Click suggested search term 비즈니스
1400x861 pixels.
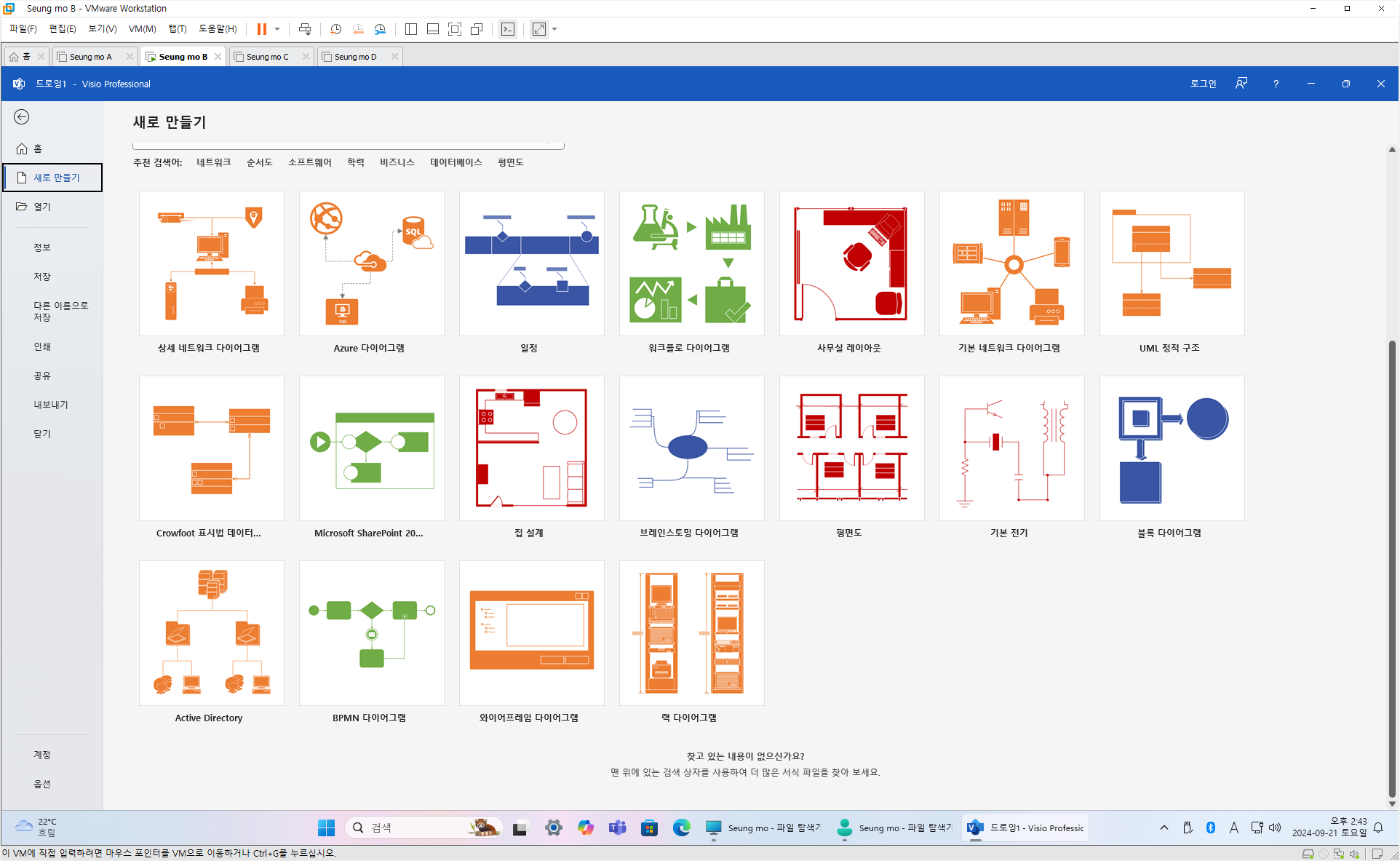397,162
